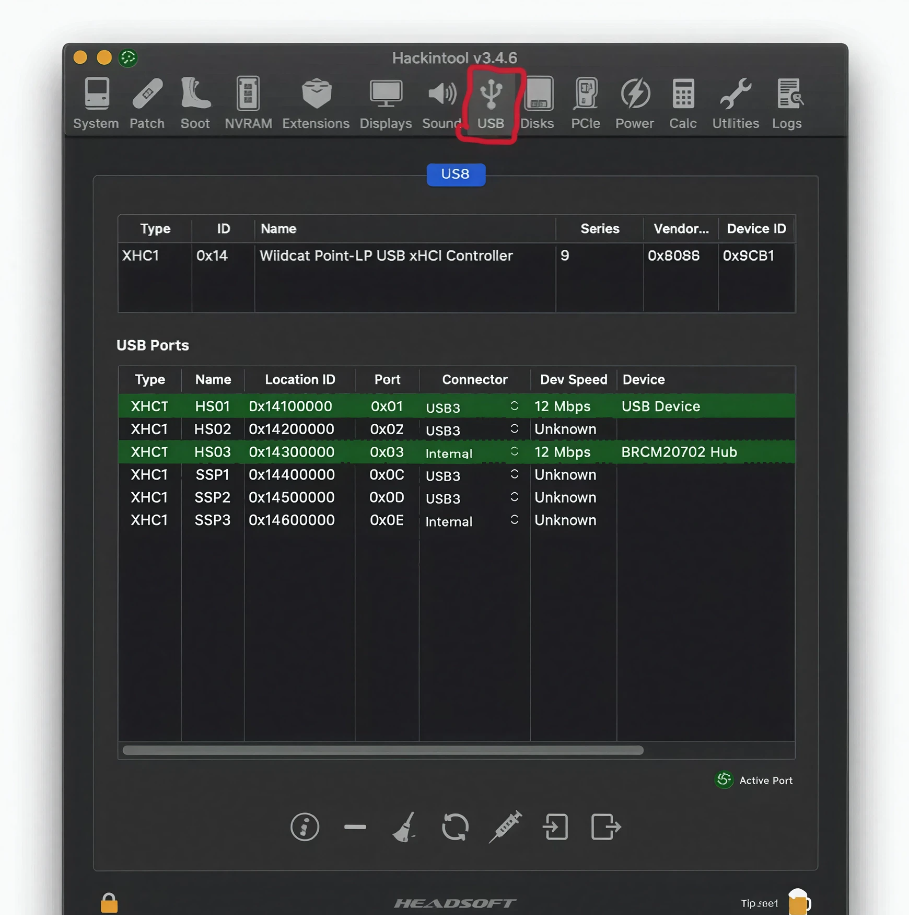Image resolution: width=909 pixels, height=915 pixels.
Task: Click port value 0x0E
Action: click(387, 520)
